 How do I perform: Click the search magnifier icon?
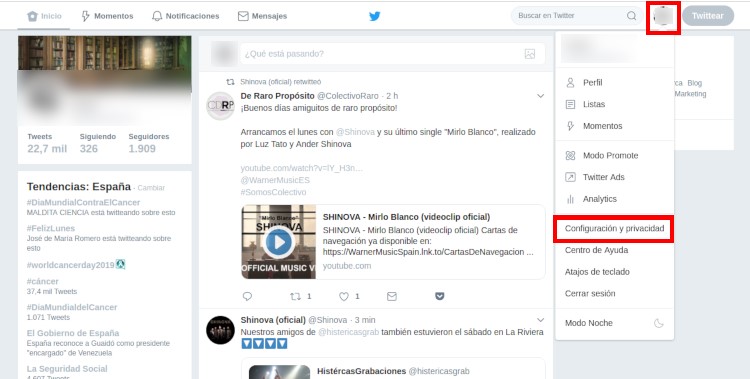click(x=632, y=16)
